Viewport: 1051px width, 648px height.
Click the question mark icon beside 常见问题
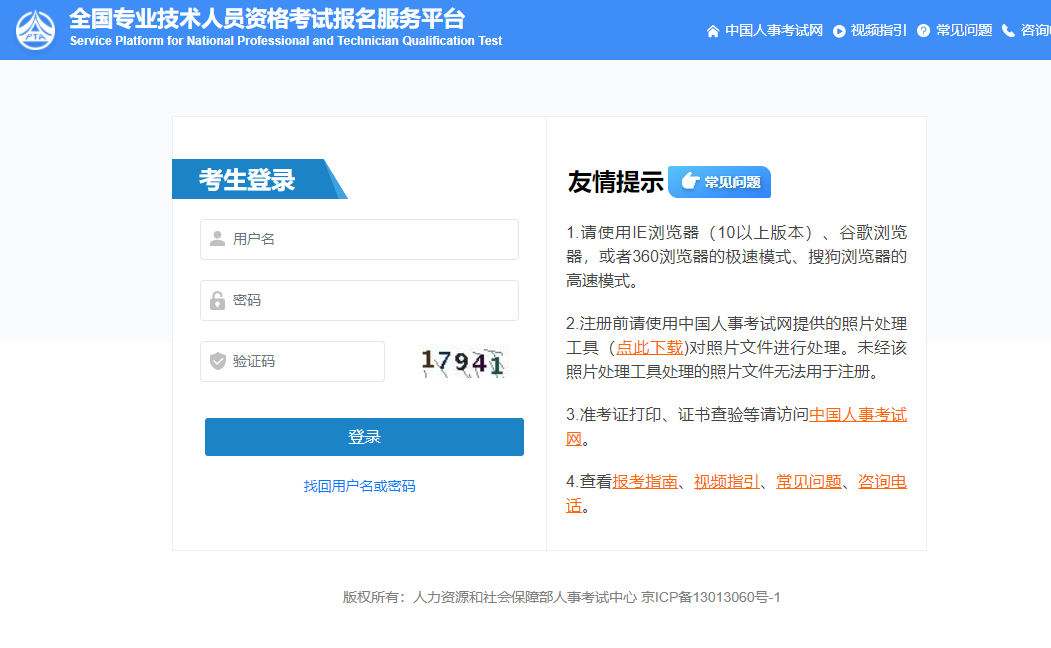pyautogui.click(x=923, y=31)
